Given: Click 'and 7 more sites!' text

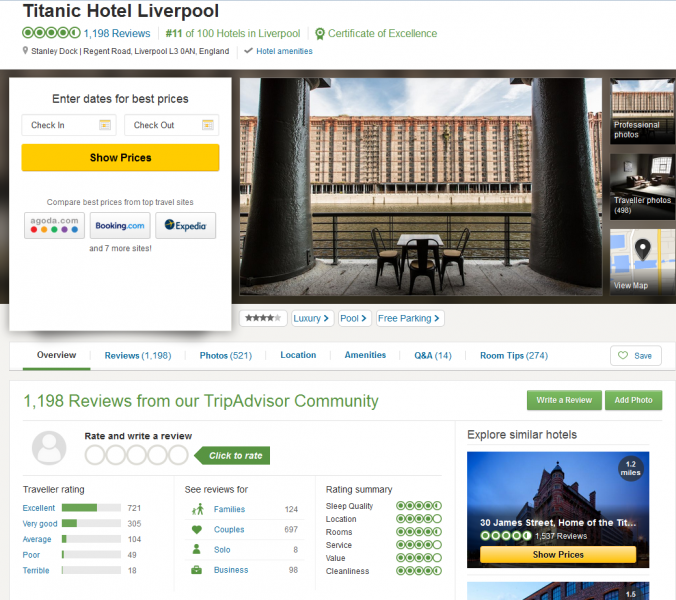Looking at the screenshot, I should tap(120, 248).
